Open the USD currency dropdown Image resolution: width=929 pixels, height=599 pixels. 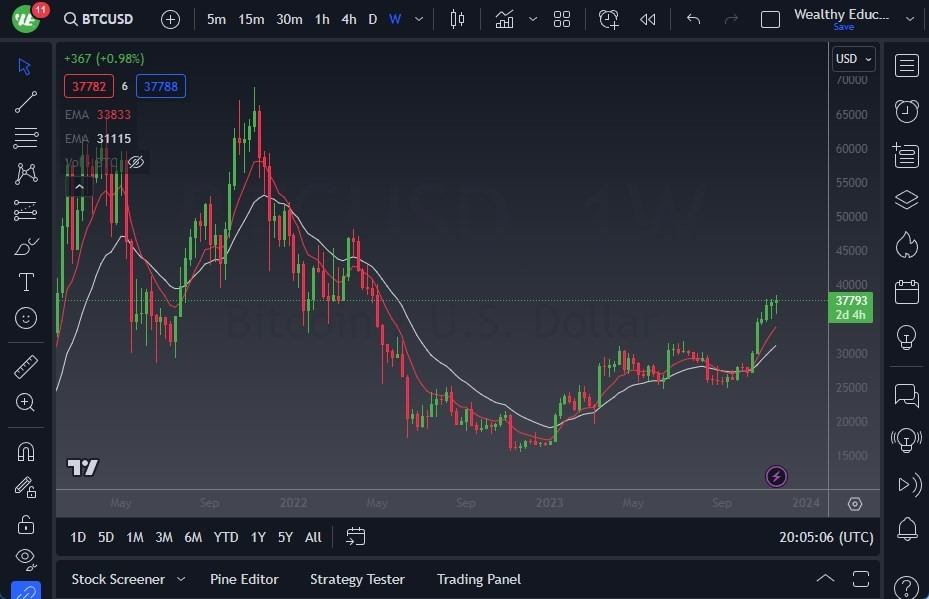[x=852, y=58]
